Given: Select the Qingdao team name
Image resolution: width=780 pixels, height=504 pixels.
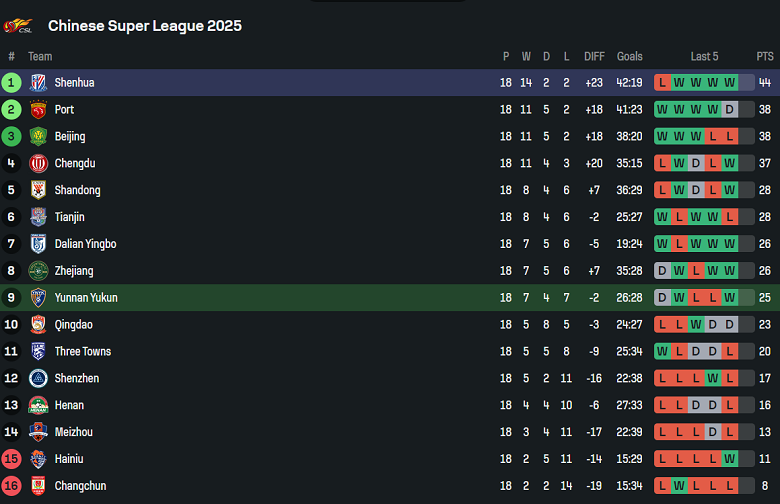Looking at the screenshot, I should click(x=73, y=325).
